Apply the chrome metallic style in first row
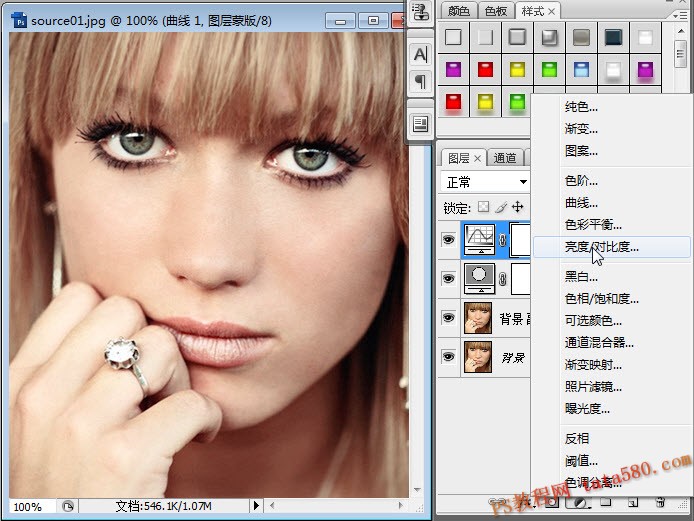The width and height of the screenshot is (694, 521). (549, 37)
